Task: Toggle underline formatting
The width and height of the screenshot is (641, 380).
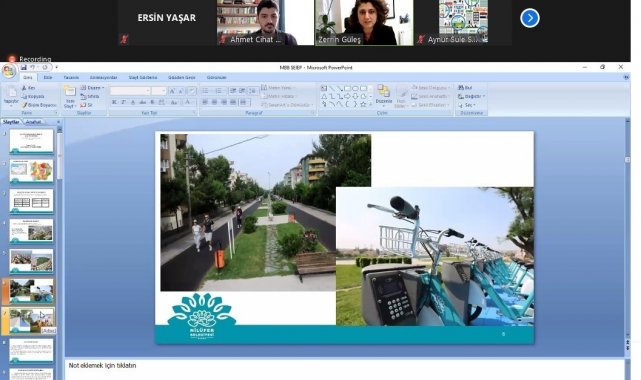Action: [133, 102]
